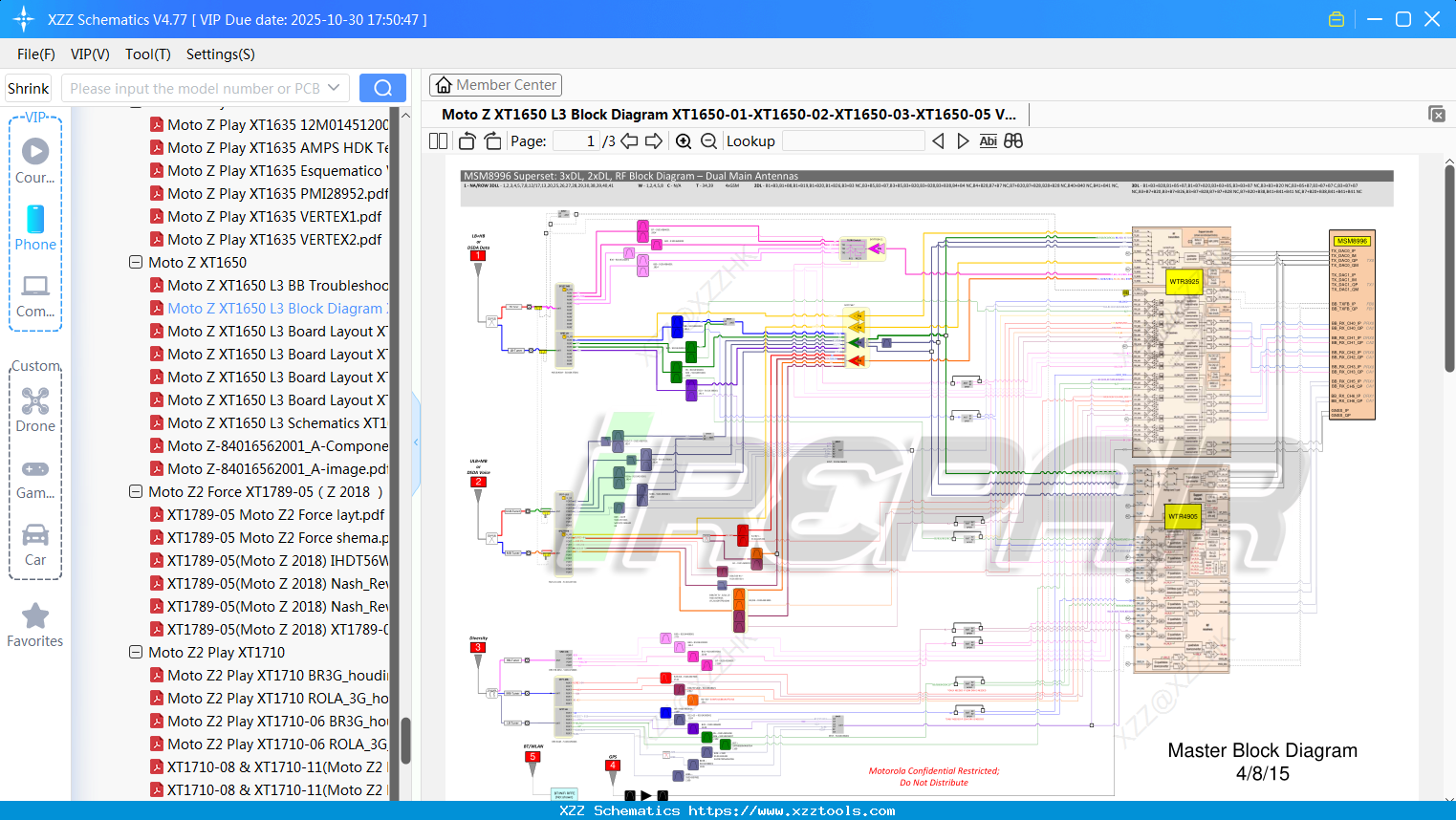Viewport: 1456px width, 820px height.
Task: Open the VIP(V) menu
Action: point(90,54)
